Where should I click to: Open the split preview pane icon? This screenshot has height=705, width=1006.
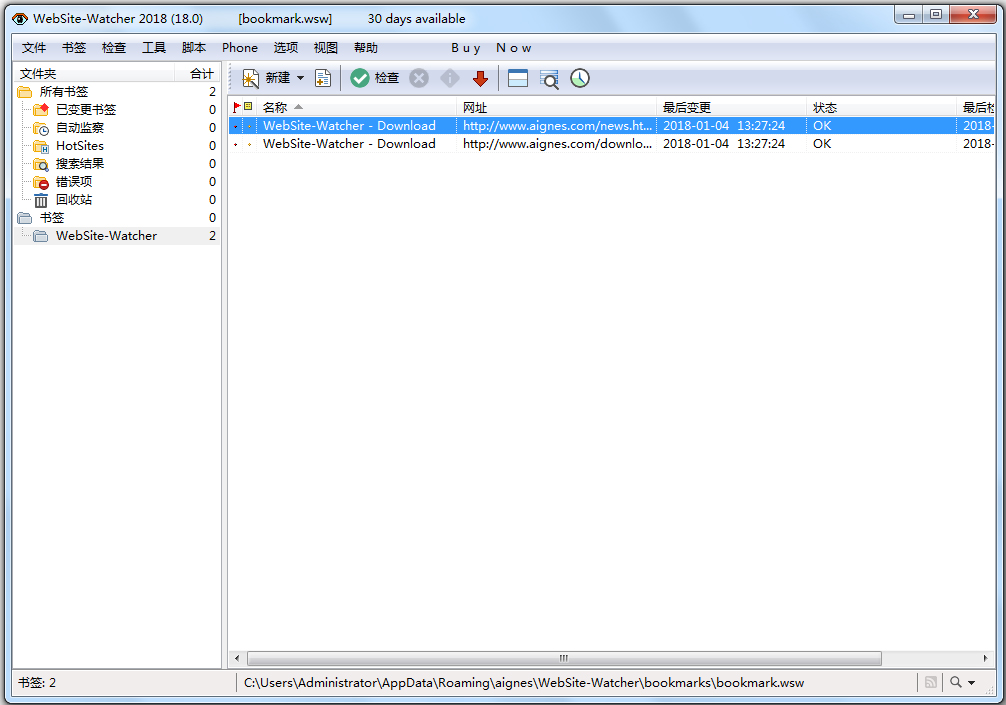(x=517, y=78)
